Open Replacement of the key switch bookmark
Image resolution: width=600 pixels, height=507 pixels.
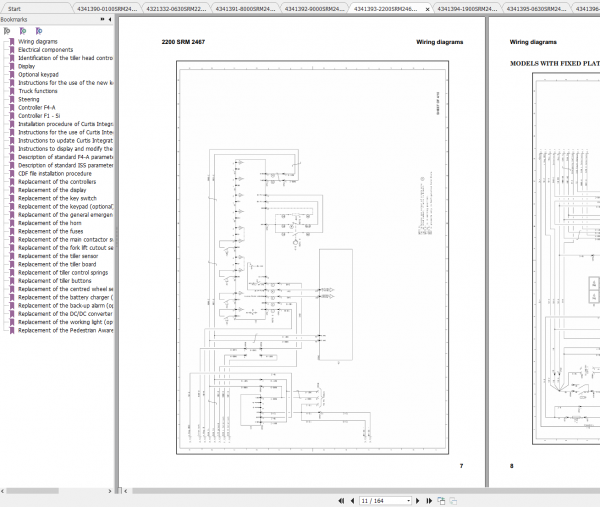pos(57,198)
